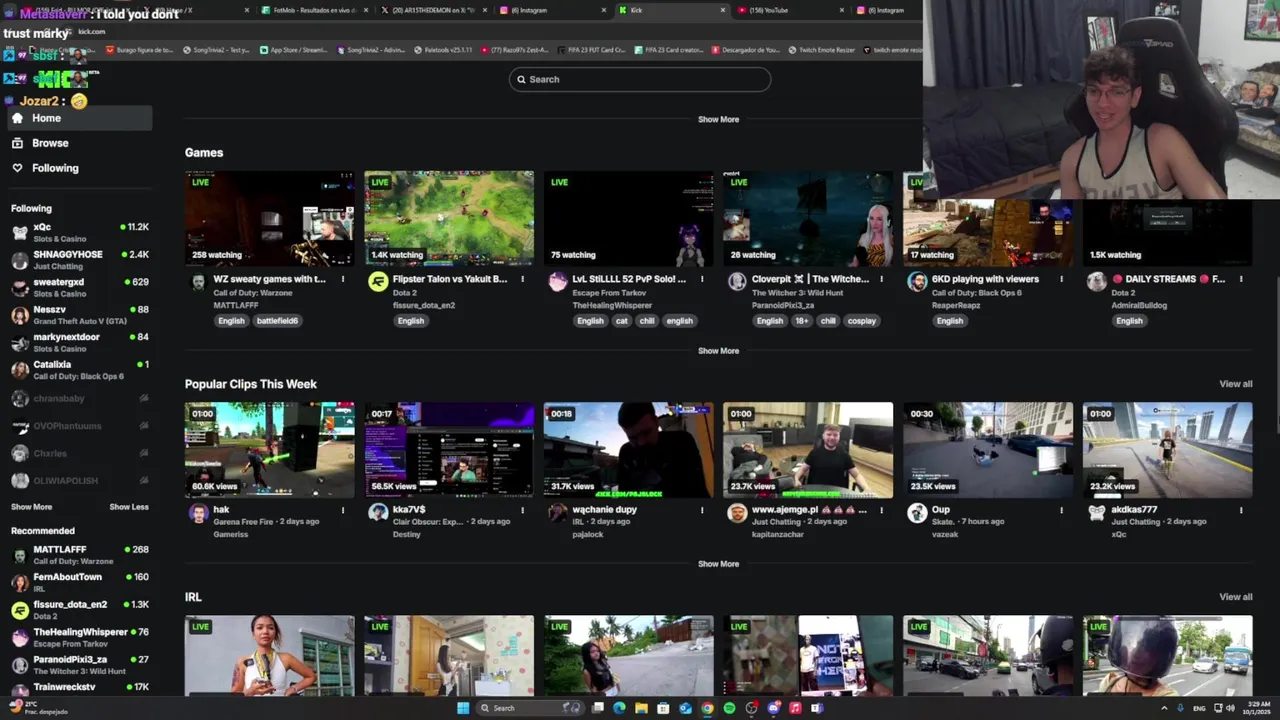Click English tag under WZ sweaty games
This screenshot has width=1280, height=720.
(x=231, y=321)
